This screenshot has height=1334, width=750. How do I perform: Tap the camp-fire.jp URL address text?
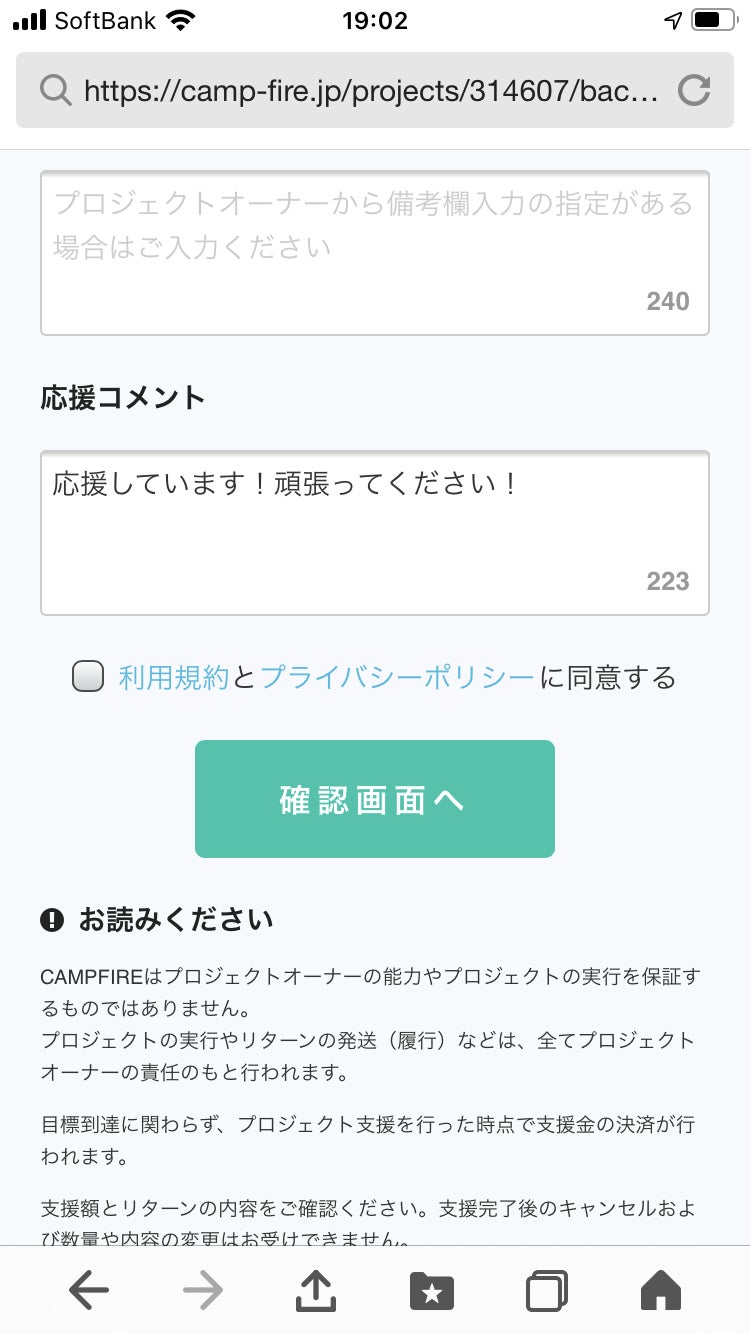coord(370,91)
